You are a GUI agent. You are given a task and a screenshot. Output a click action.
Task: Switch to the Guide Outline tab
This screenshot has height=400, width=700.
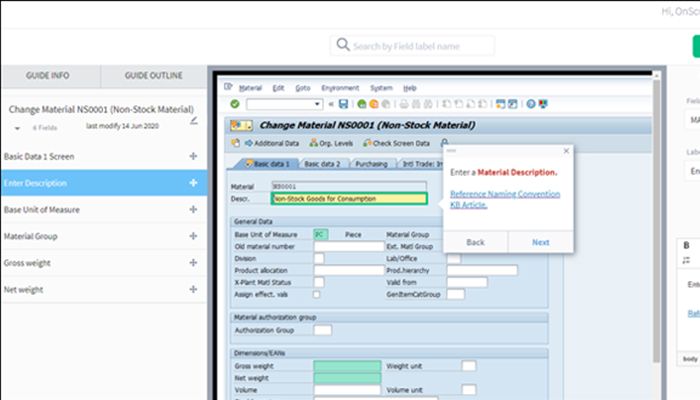[154, 76]
